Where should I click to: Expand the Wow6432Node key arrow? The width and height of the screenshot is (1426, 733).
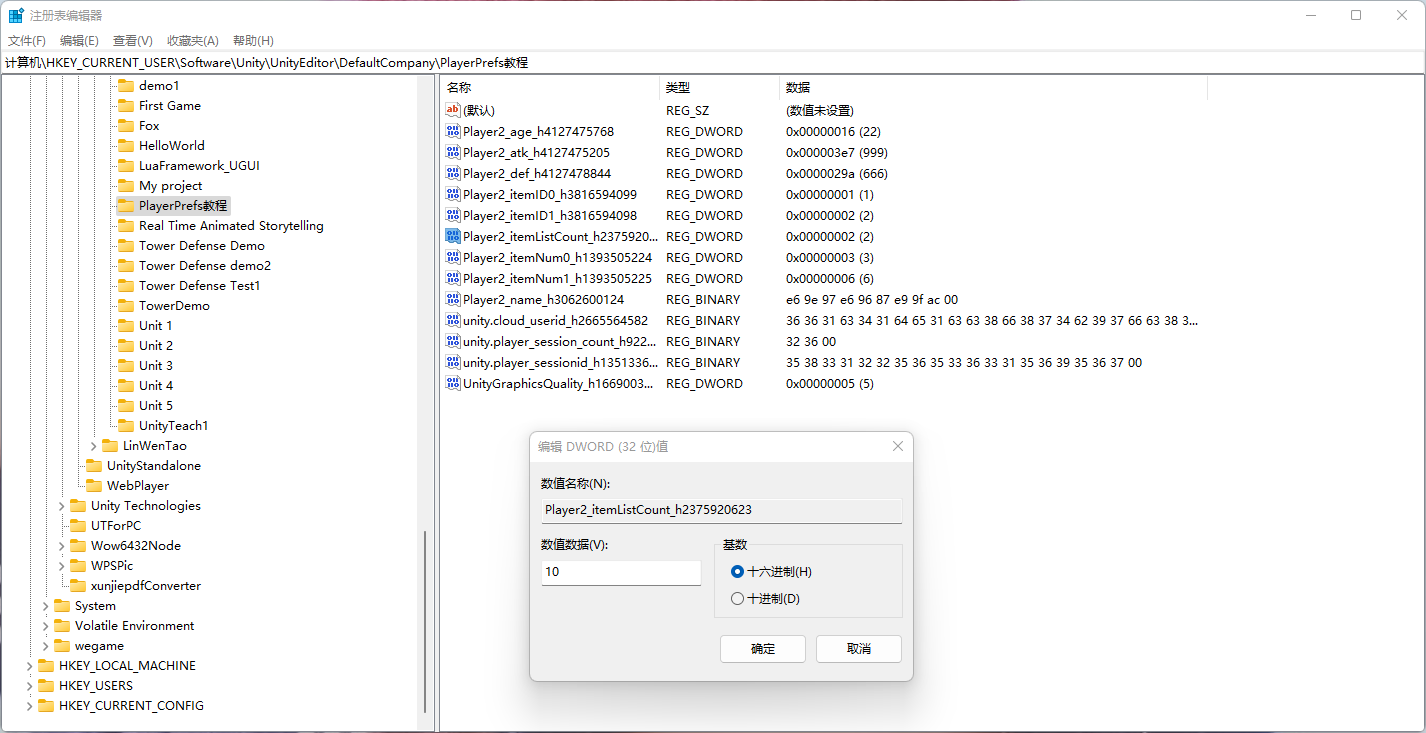tap(62, 546)
